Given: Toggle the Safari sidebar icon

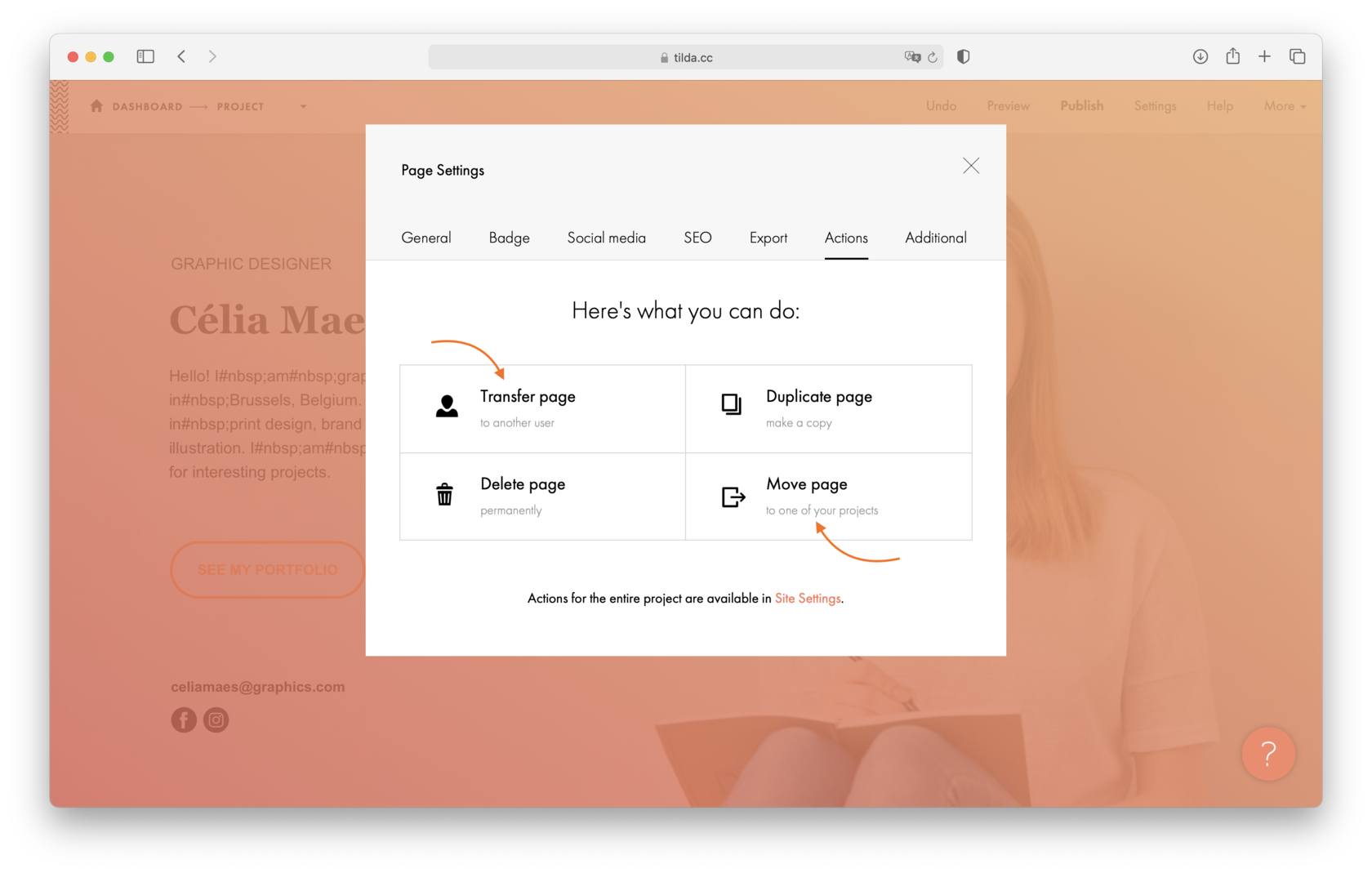Looking at the screenshot, I should pyautogui.click(x=145, y=56).
